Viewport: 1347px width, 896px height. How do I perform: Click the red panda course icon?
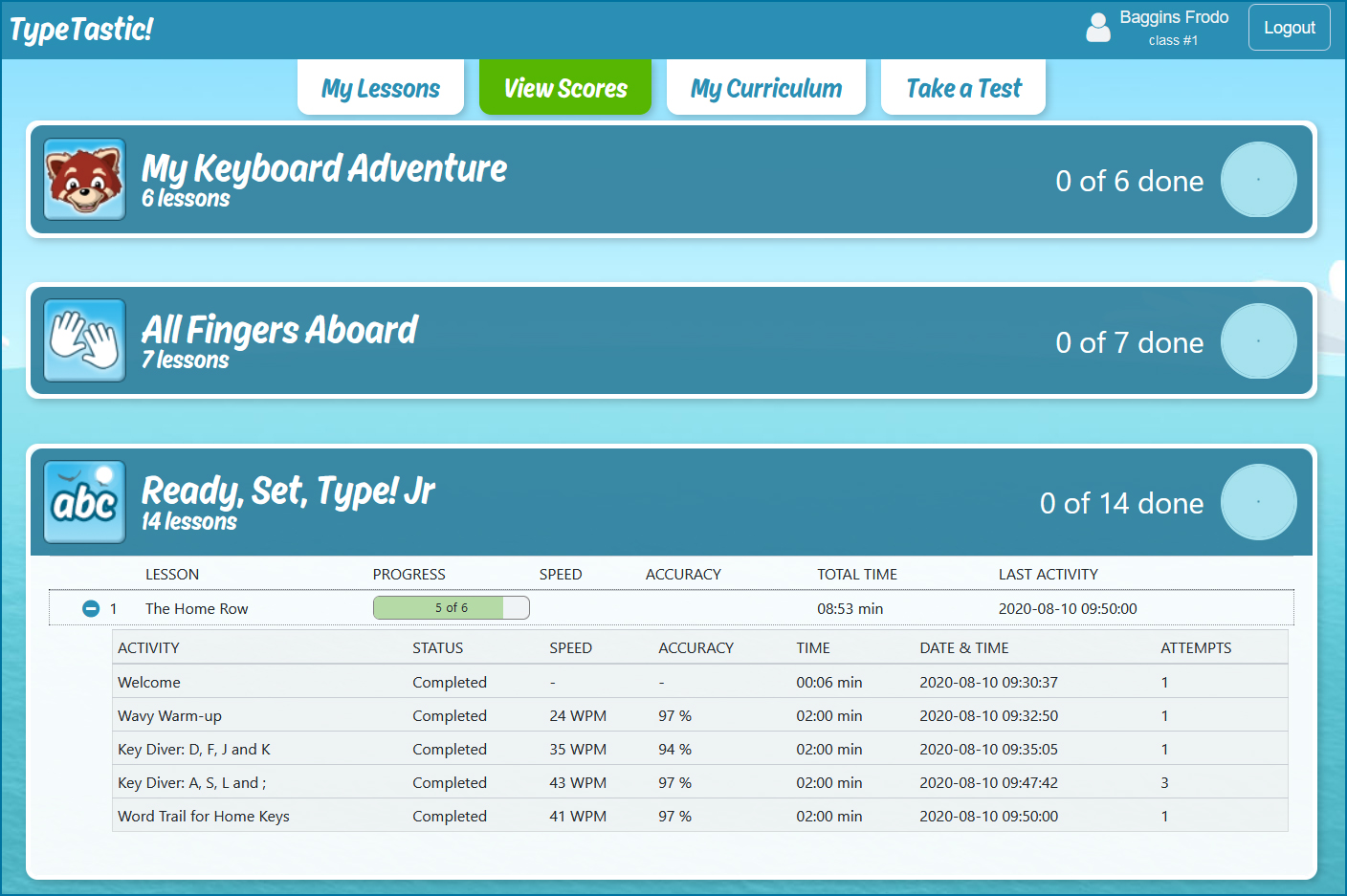click(x=85, y=180)
